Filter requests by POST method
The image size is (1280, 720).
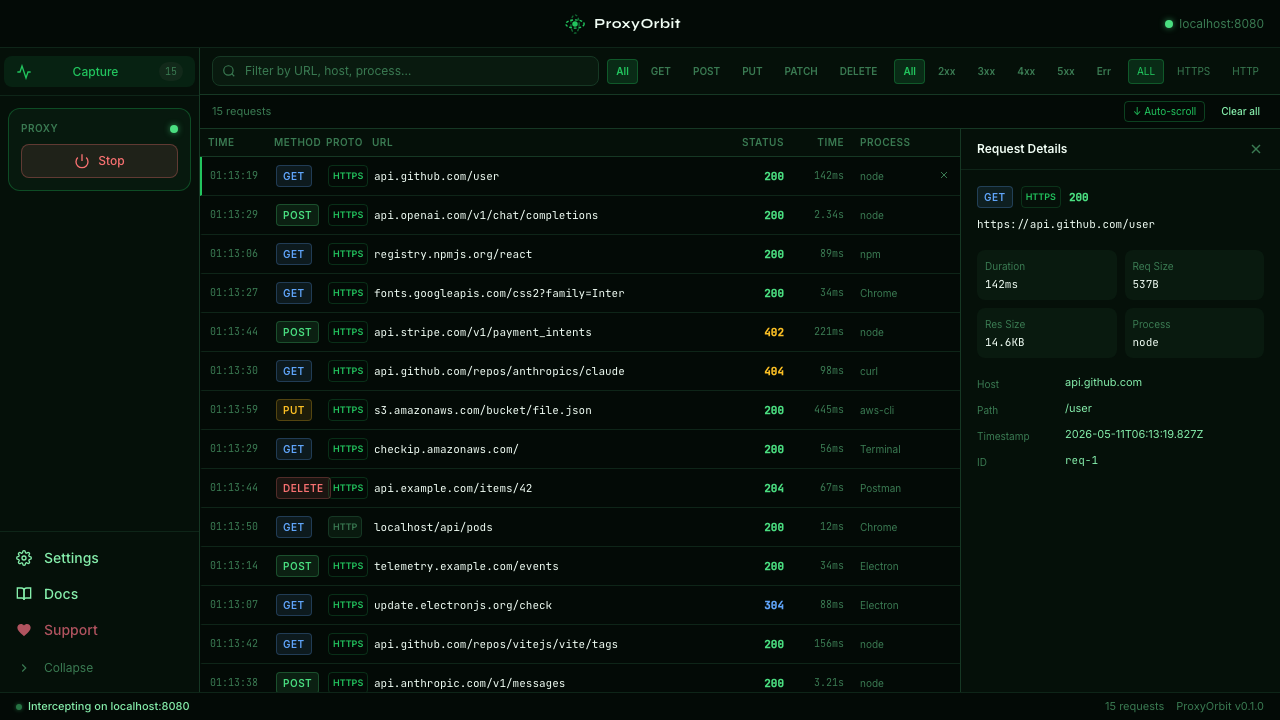pos(706,71)
